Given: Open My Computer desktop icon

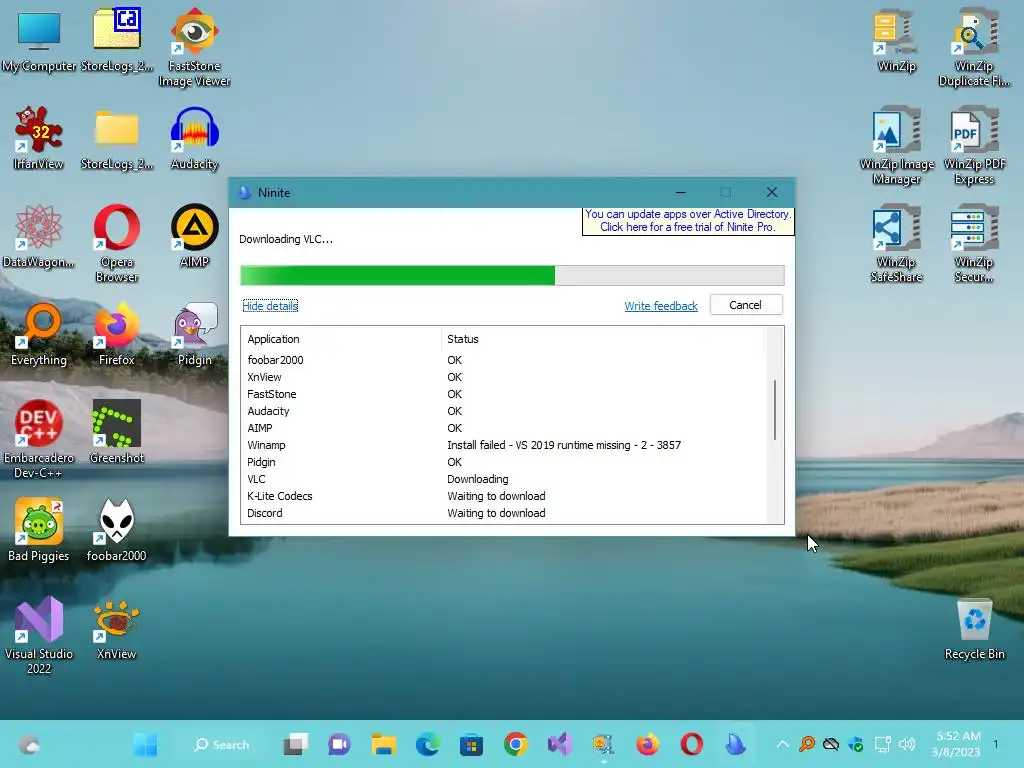Looking at the screenshot, I should coord(39,40).
